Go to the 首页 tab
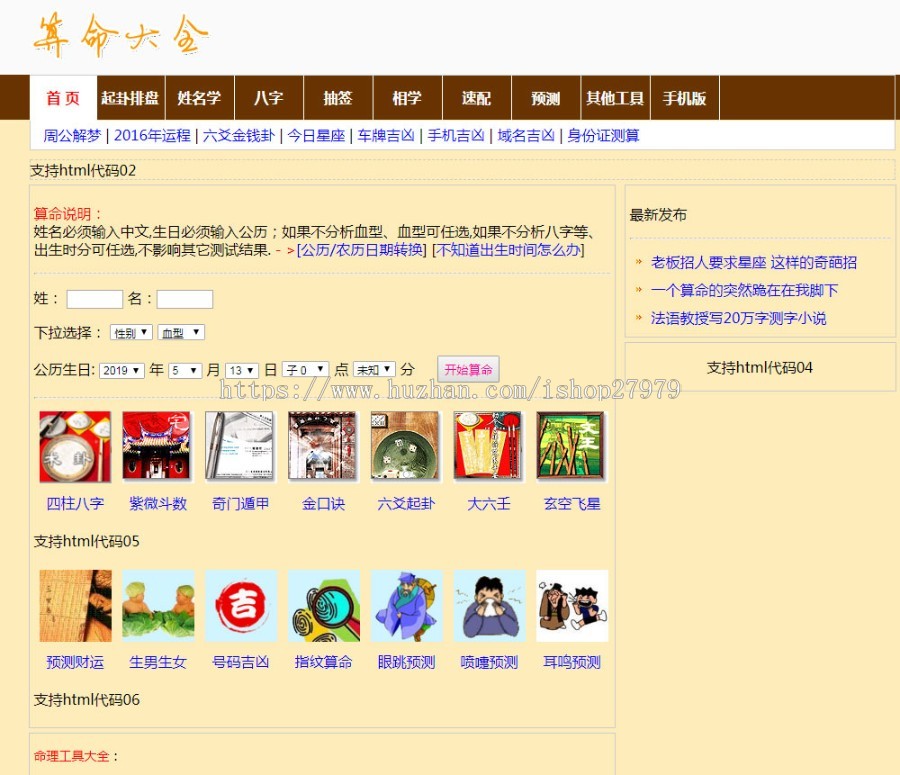The width and height of the screenshot is (900, 775). (x=63, y=98)
